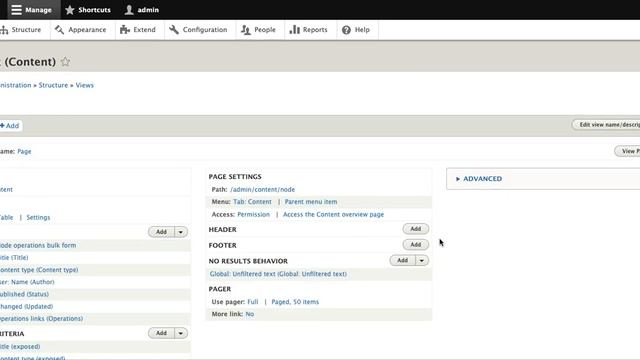Click Add button for Footer
Screen dimensions: 640x360
coord(416,245)
